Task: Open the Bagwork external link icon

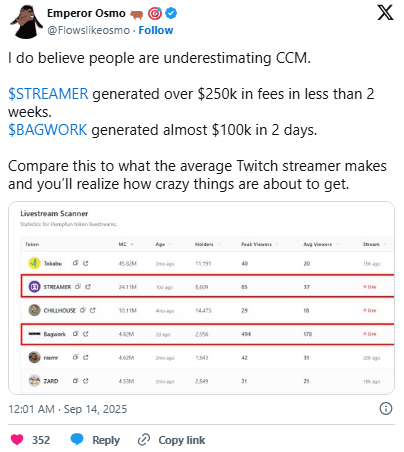Action: (86, 333)
